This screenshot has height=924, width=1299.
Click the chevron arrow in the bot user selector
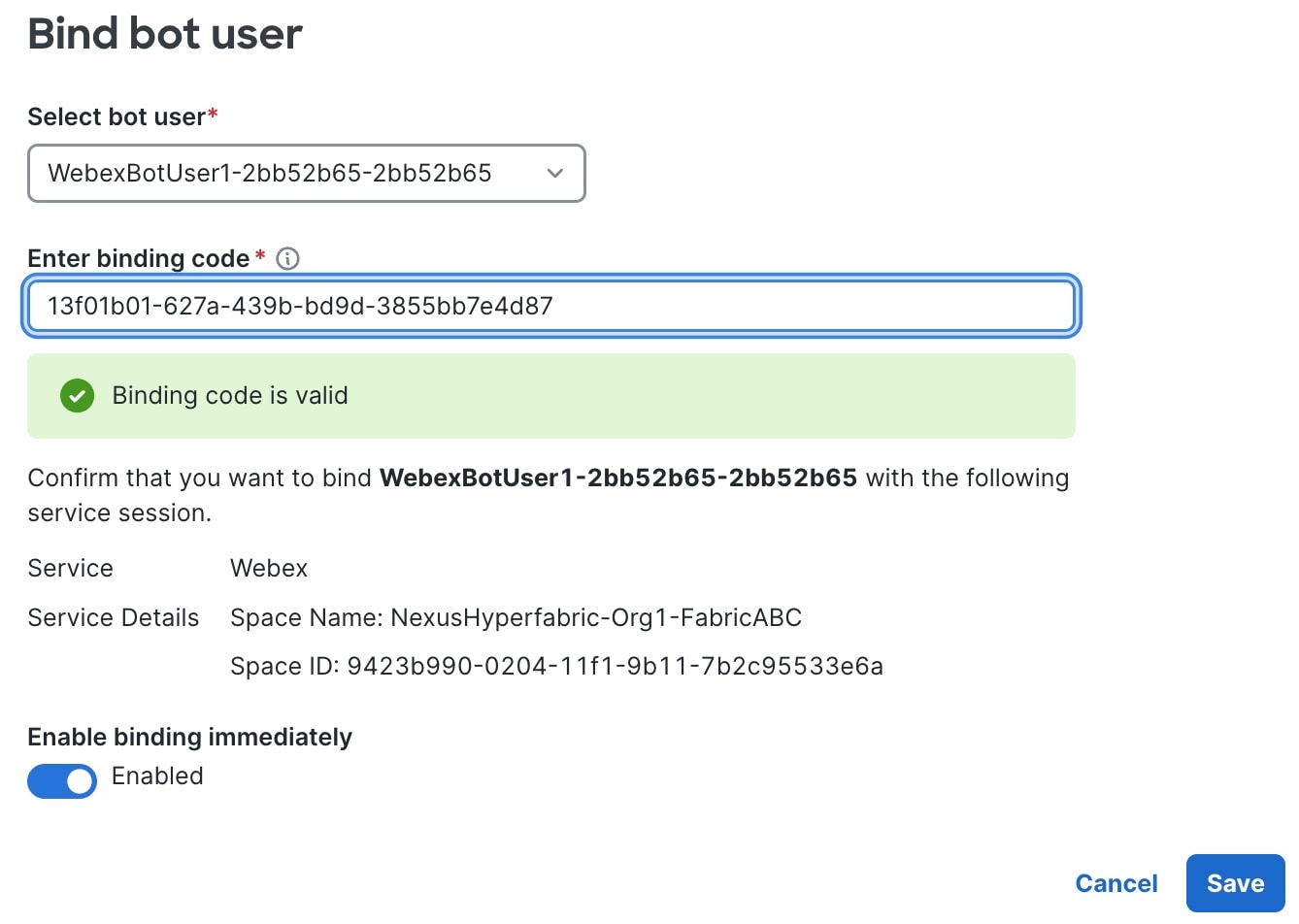point(554,173)
